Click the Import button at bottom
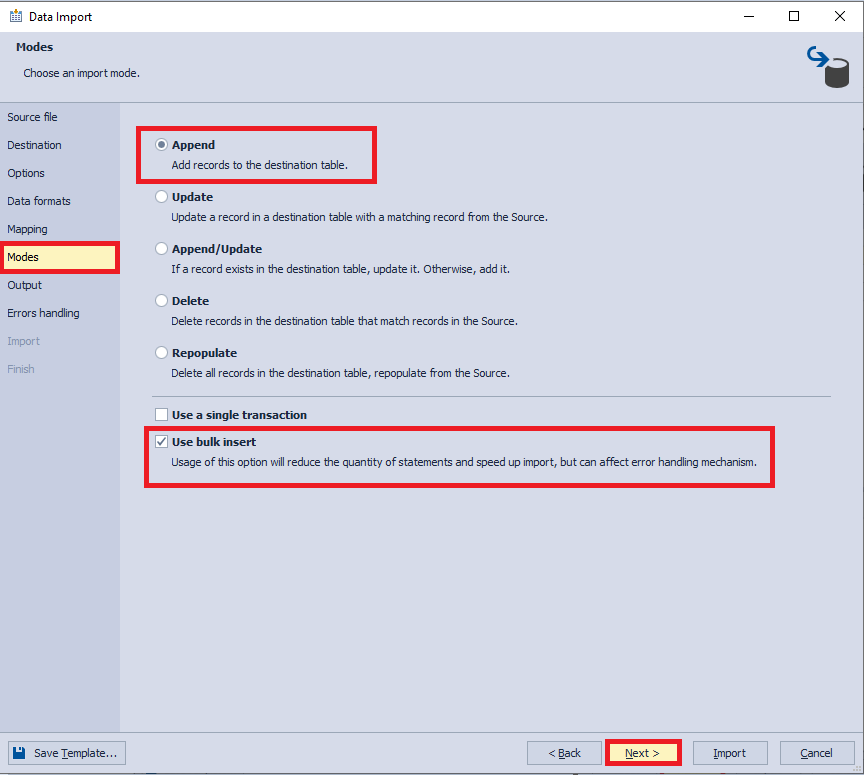 (730, 753)
